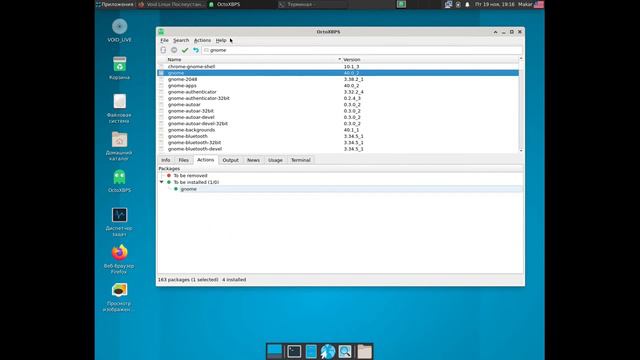The height and width of the screenshot is (360, 640).
Task: Select gnome-authenticator-32bit package row
Action: pyautogui.click(x=338, y=98)
